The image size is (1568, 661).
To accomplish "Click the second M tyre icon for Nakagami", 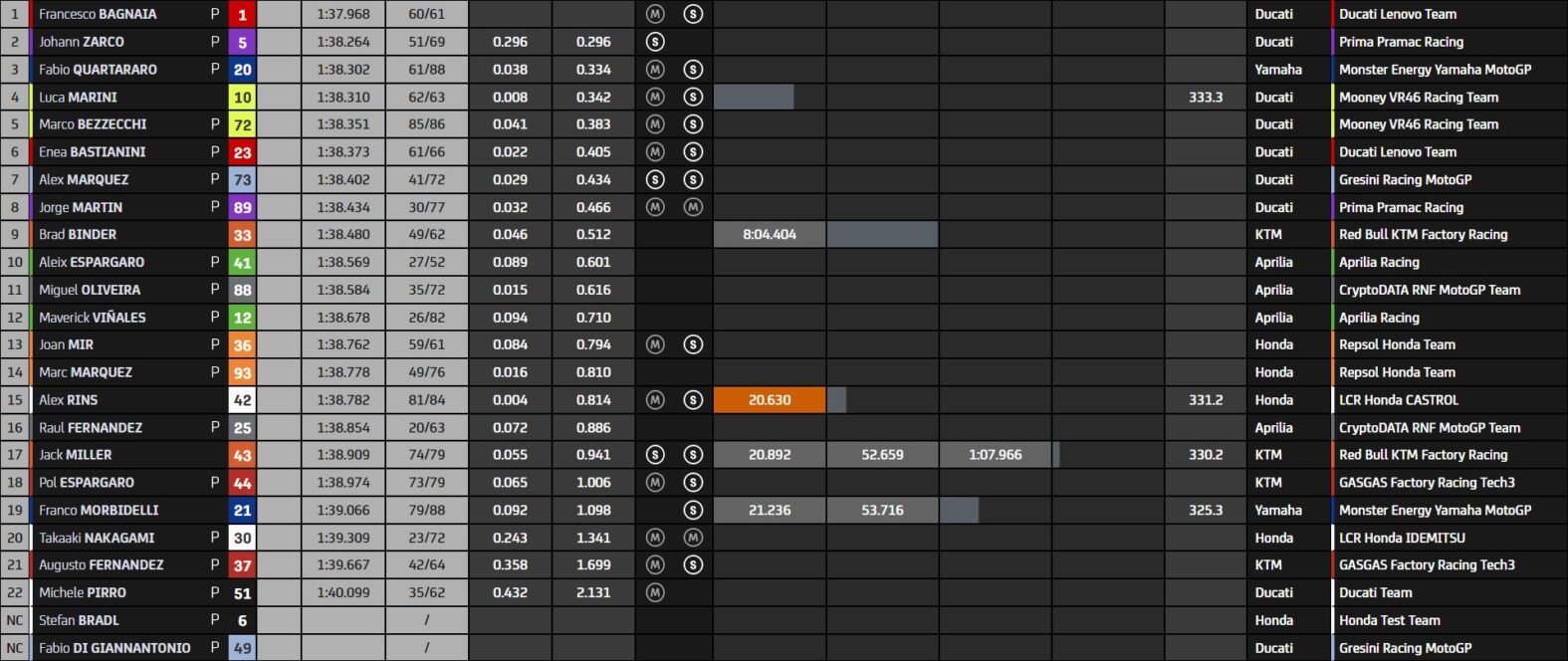I will (693, 538).
